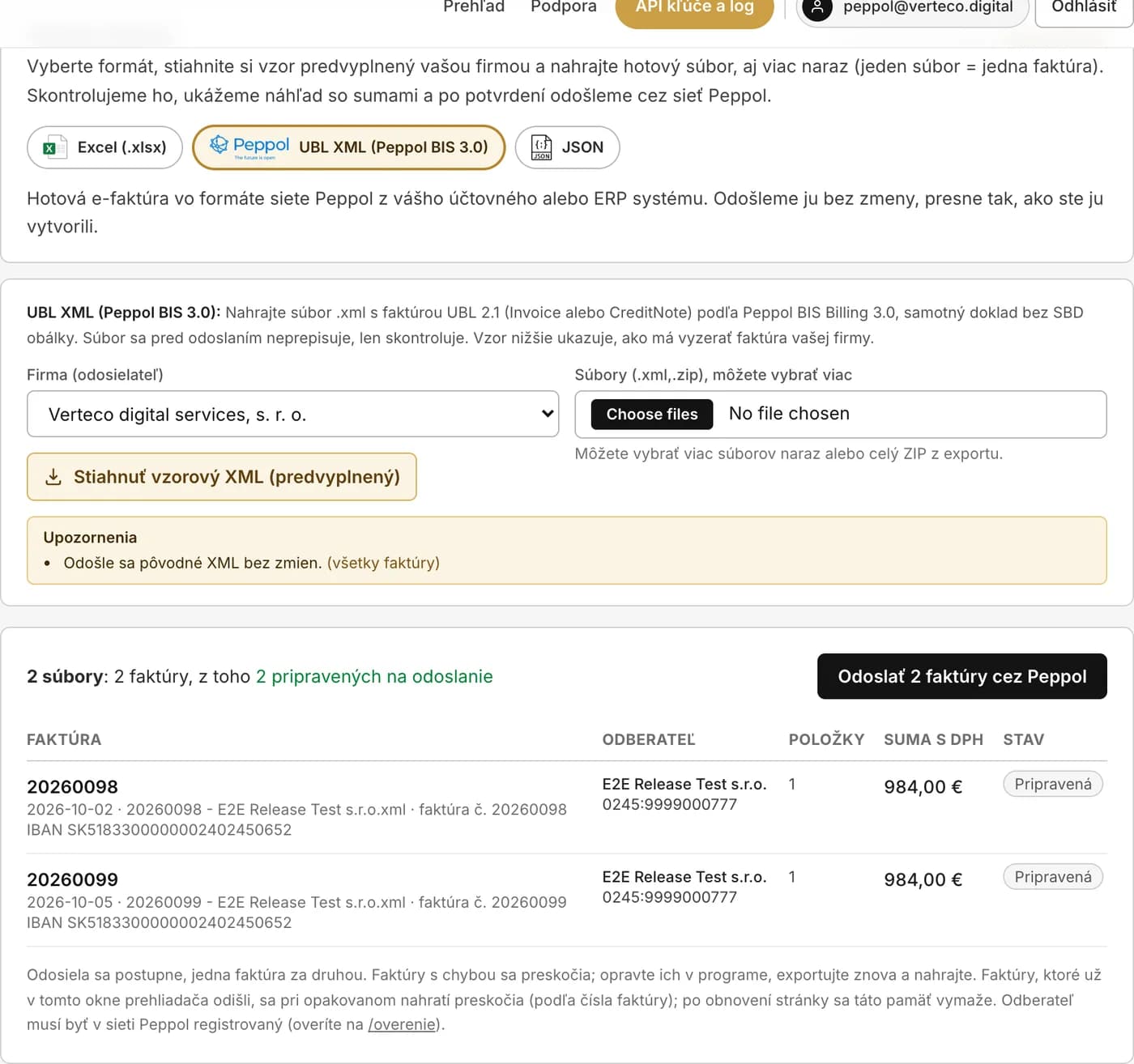Open the peppol@verteco.digital account button

(x=913, y=8)
